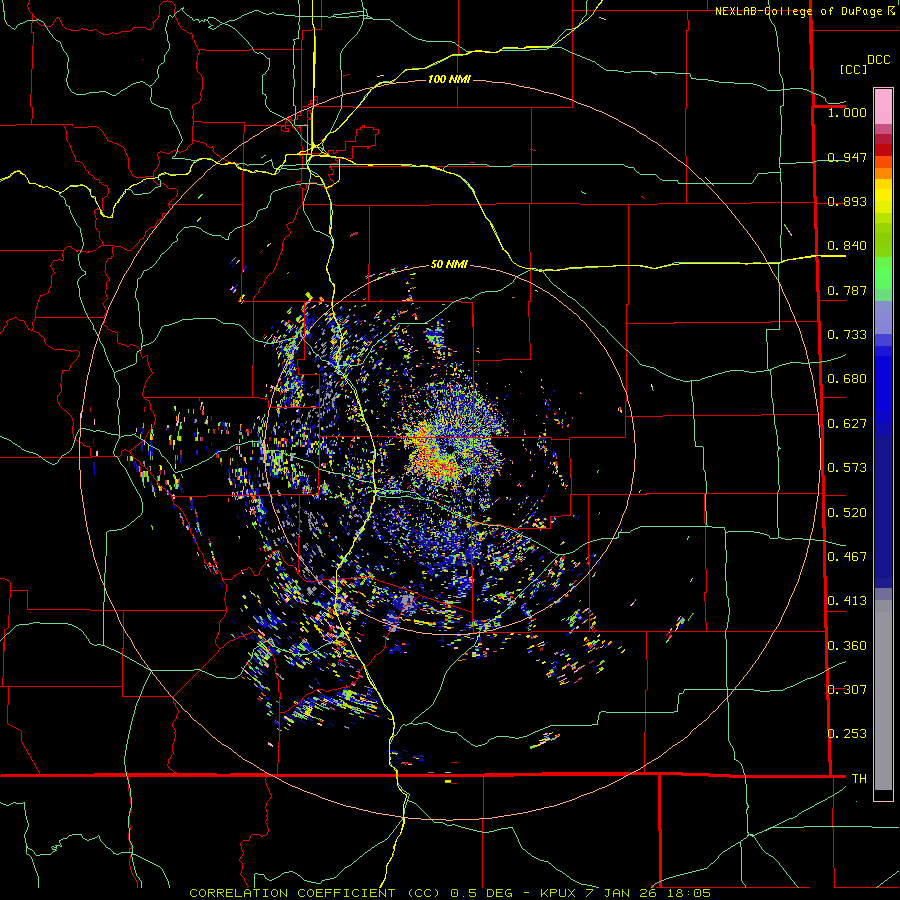The image size is (900, 900).
Task: Click the 0.253 scale value
Action: coord(847,734)
